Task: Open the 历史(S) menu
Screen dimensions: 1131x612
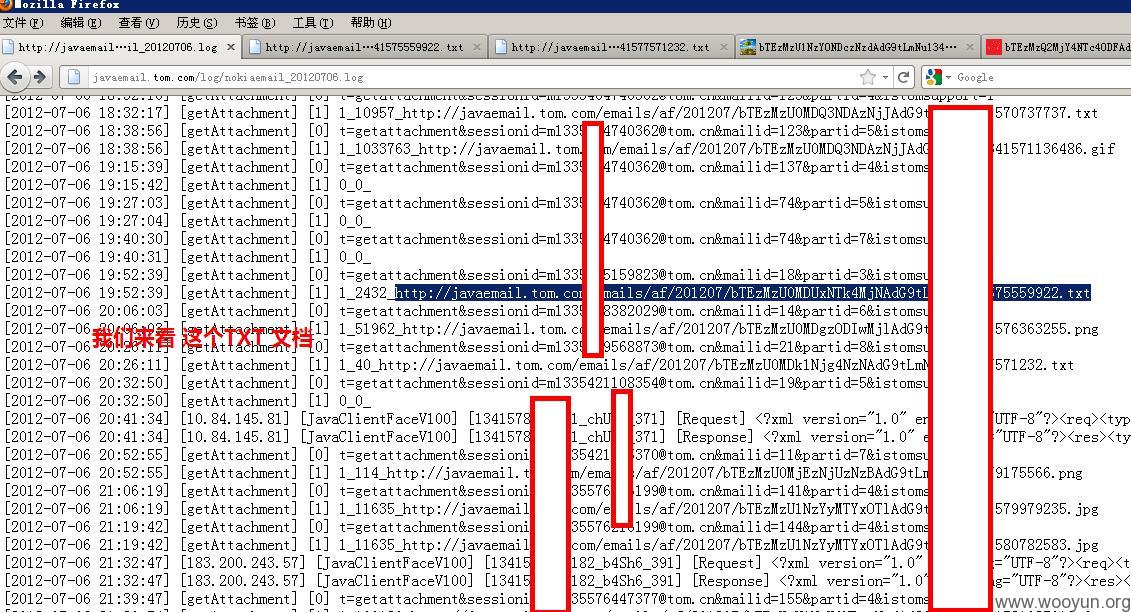Action: pos(197,22)
